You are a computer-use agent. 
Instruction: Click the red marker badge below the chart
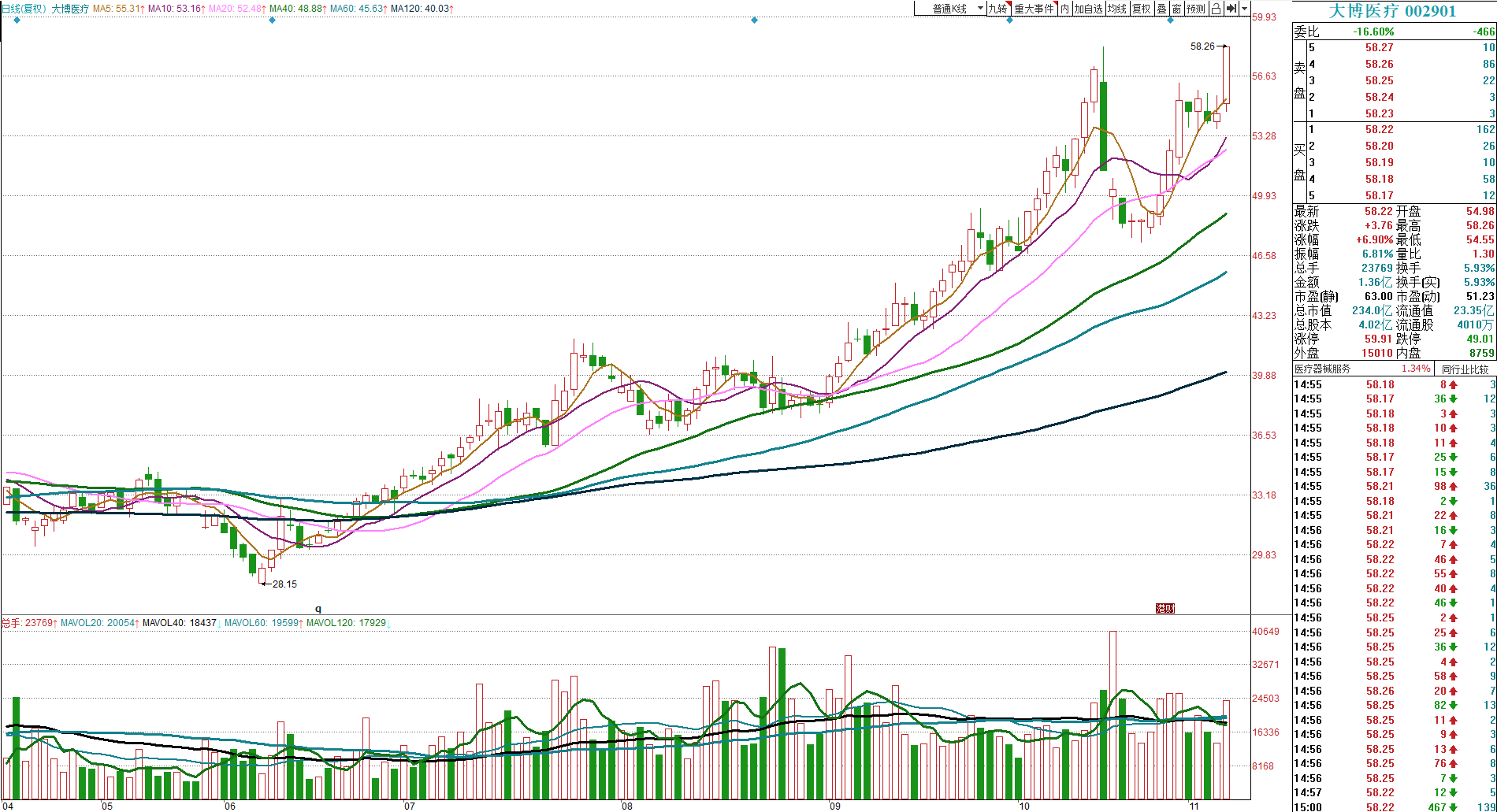[1165, 608]
